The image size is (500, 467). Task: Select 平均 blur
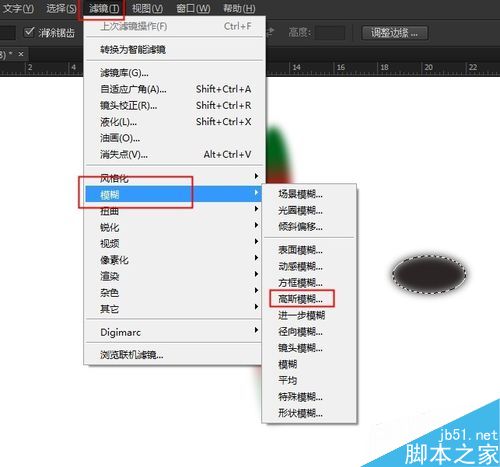(x=309, y=380)
